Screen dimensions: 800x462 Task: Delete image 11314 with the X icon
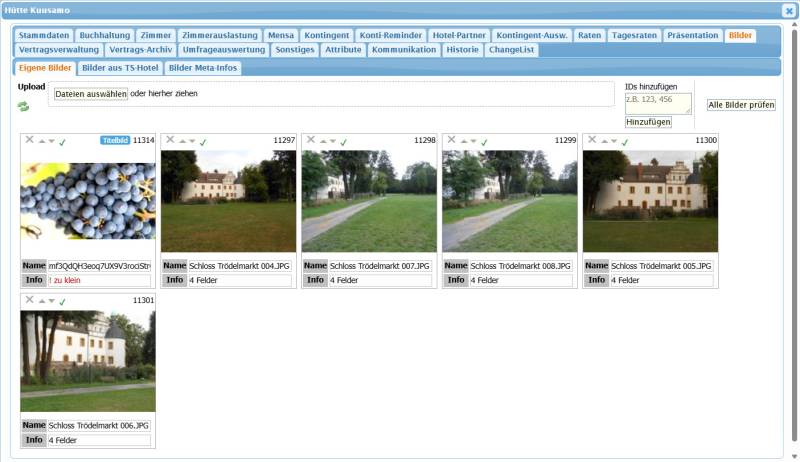pyautogui.click(x=30, y=140)
